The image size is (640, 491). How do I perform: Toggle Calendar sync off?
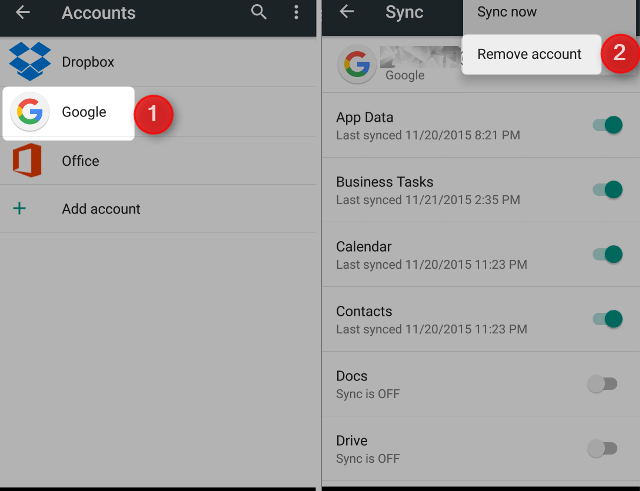point(607,254)
